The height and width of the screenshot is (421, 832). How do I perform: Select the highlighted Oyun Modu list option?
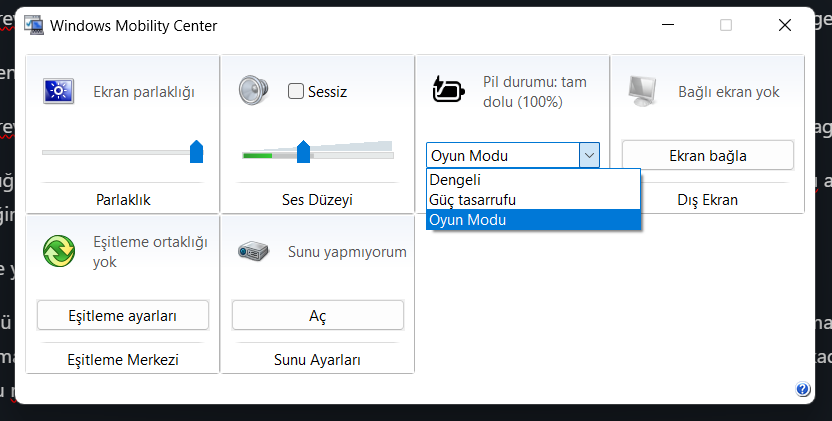click(x=533, y=220)
